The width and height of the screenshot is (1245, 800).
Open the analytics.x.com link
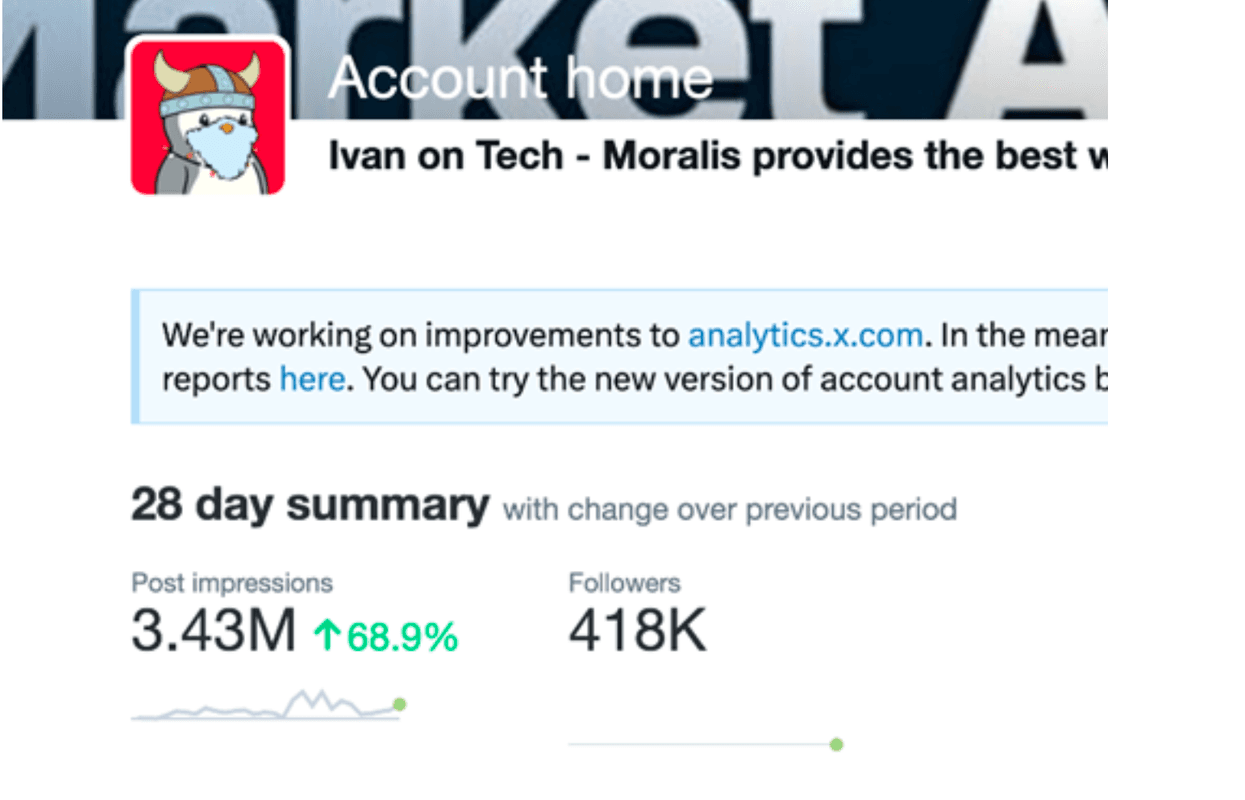[x=805, y=335]
